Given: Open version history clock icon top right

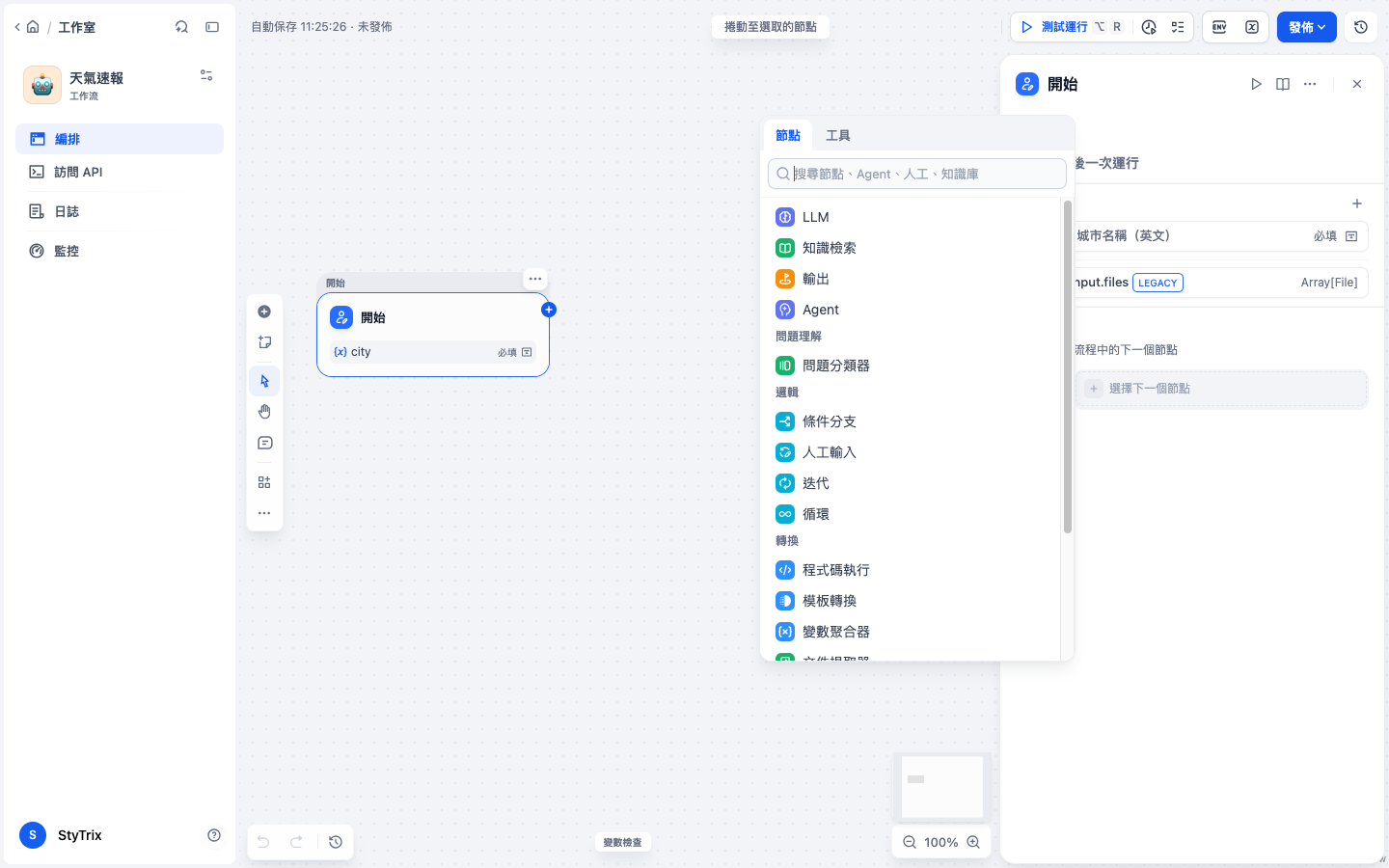Looking at the screenshot, I should click(x=1361, y=27).
